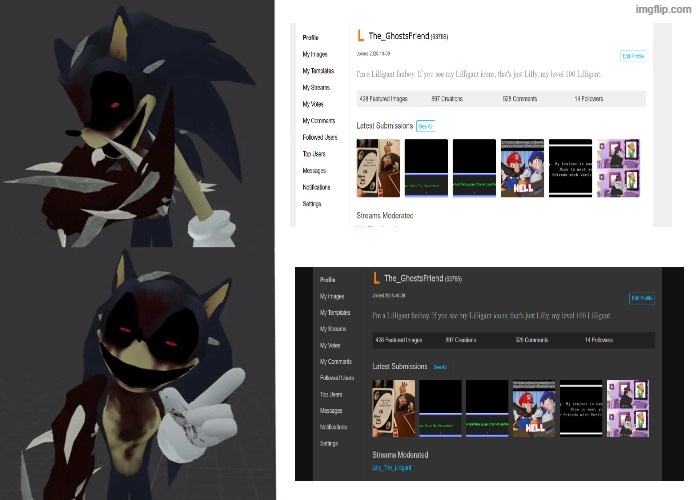
Task: Open My Comments in the dark-mode sidebar
Action: [336, 361]
